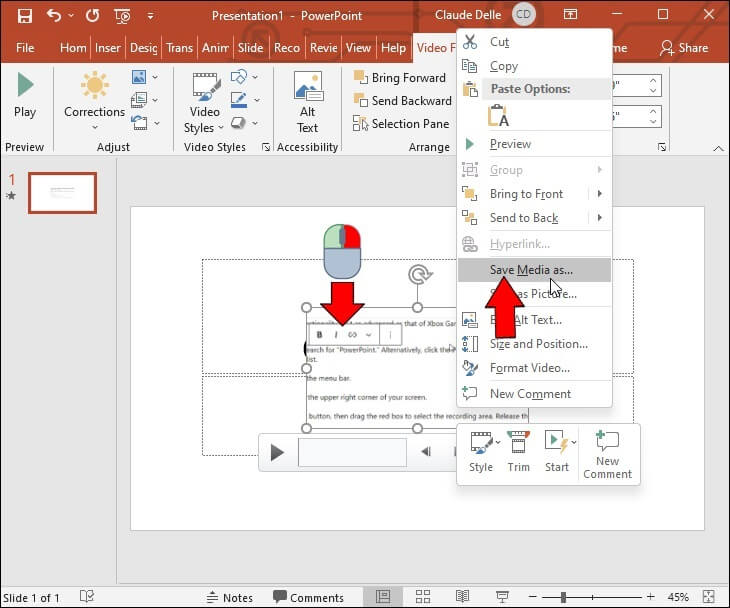Viewport: 730px width, 608px height.
Task: Click the Cut option in context menu
Action: (499, 42)
